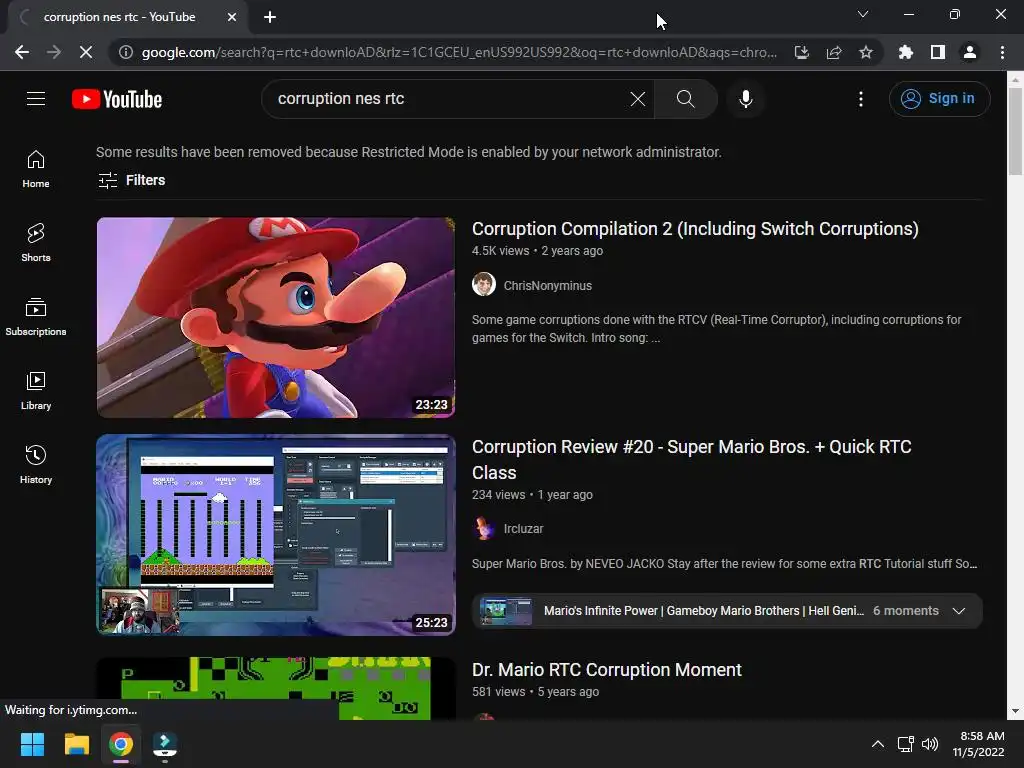Visit ChrisNonyminus channel name
1024x768 pixels.
click(547, 285)
